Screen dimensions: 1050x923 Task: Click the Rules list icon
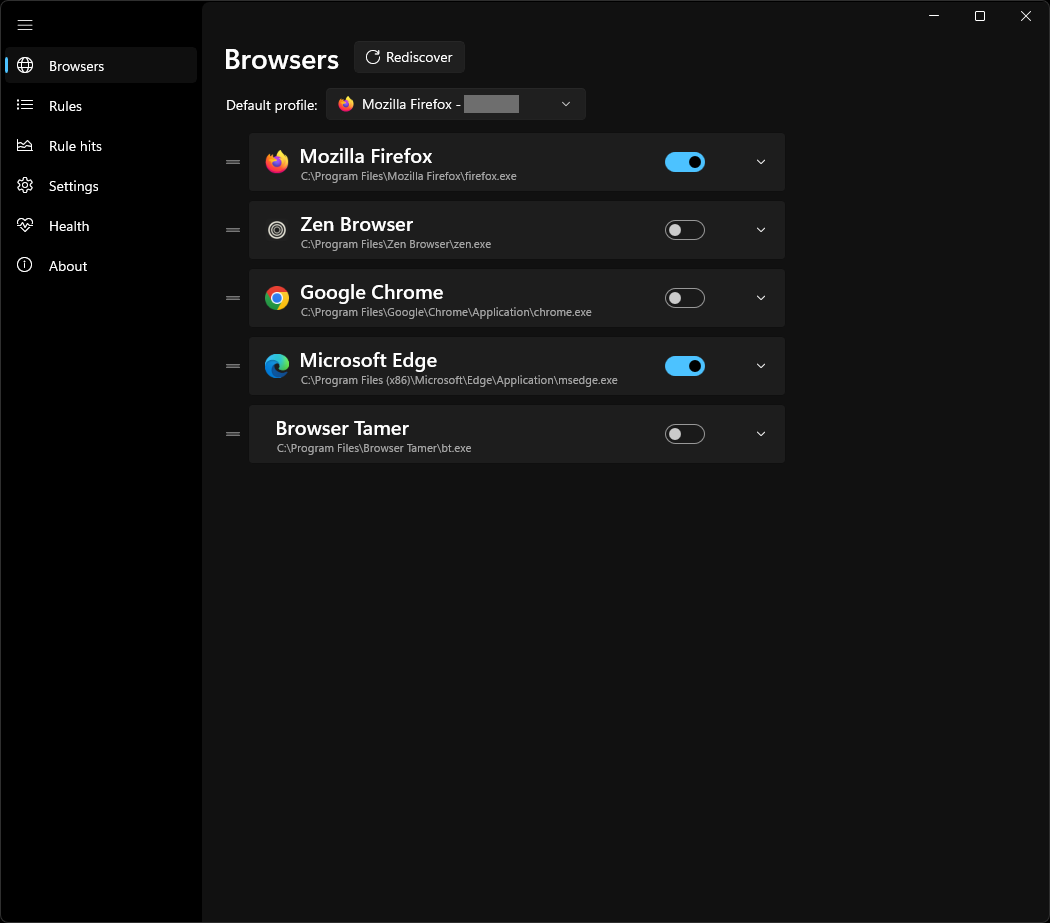tap(25, 105)
